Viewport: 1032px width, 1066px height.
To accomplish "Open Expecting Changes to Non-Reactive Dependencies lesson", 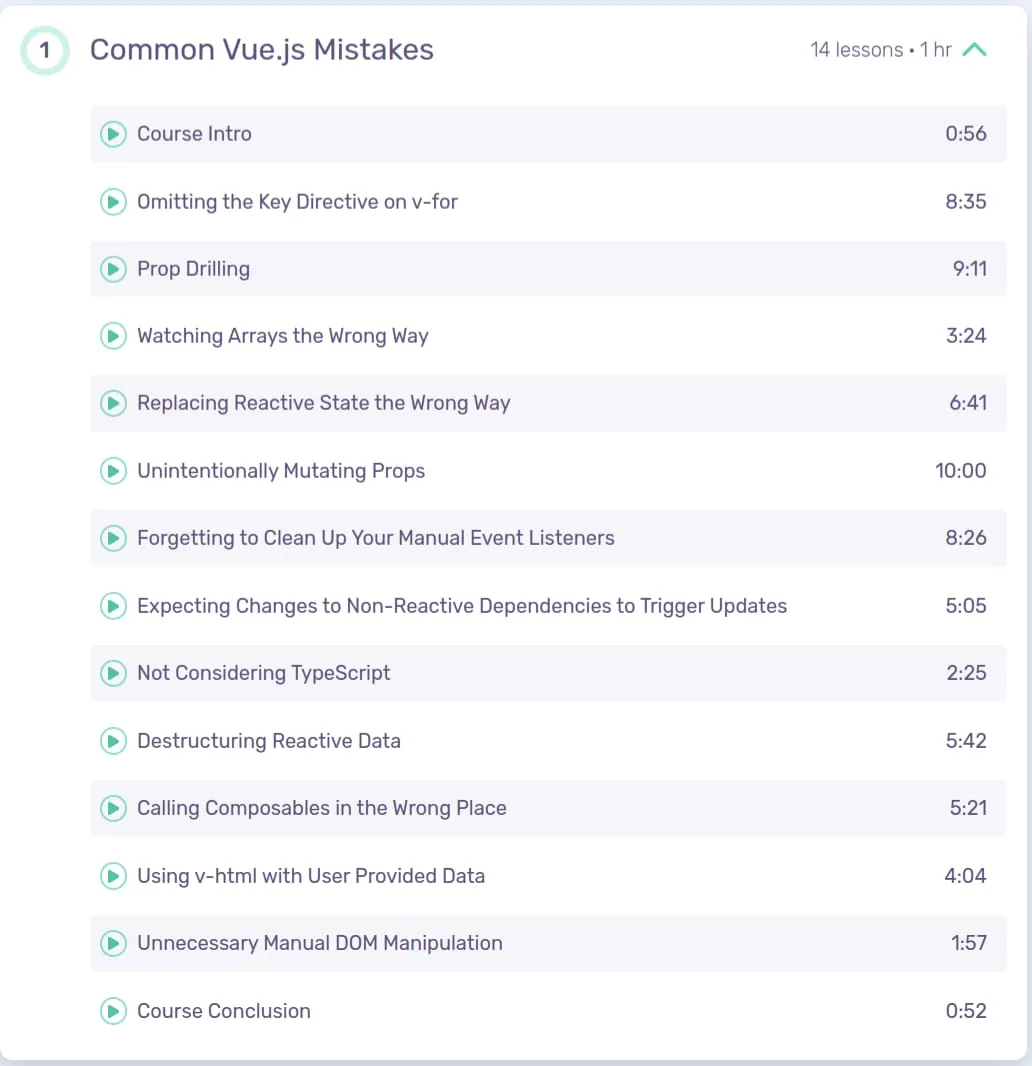I will pyautogui.click(x=548, y=606).
